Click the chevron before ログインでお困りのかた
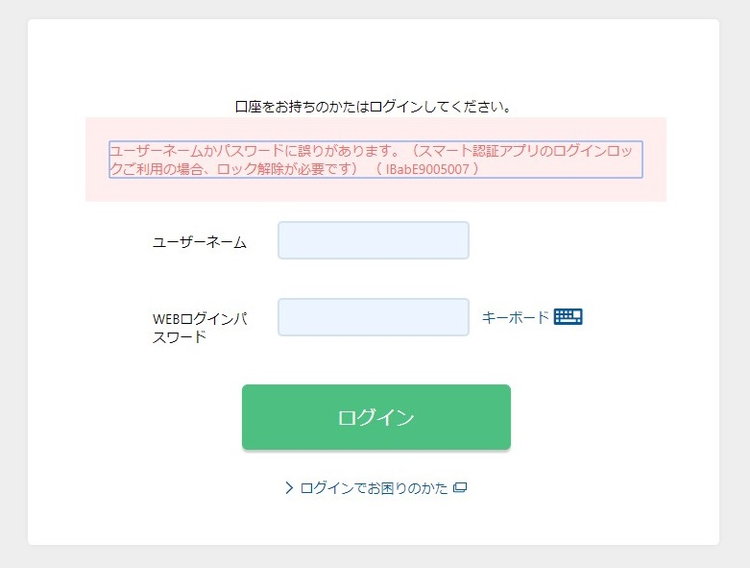 click(x=289, y=488)
